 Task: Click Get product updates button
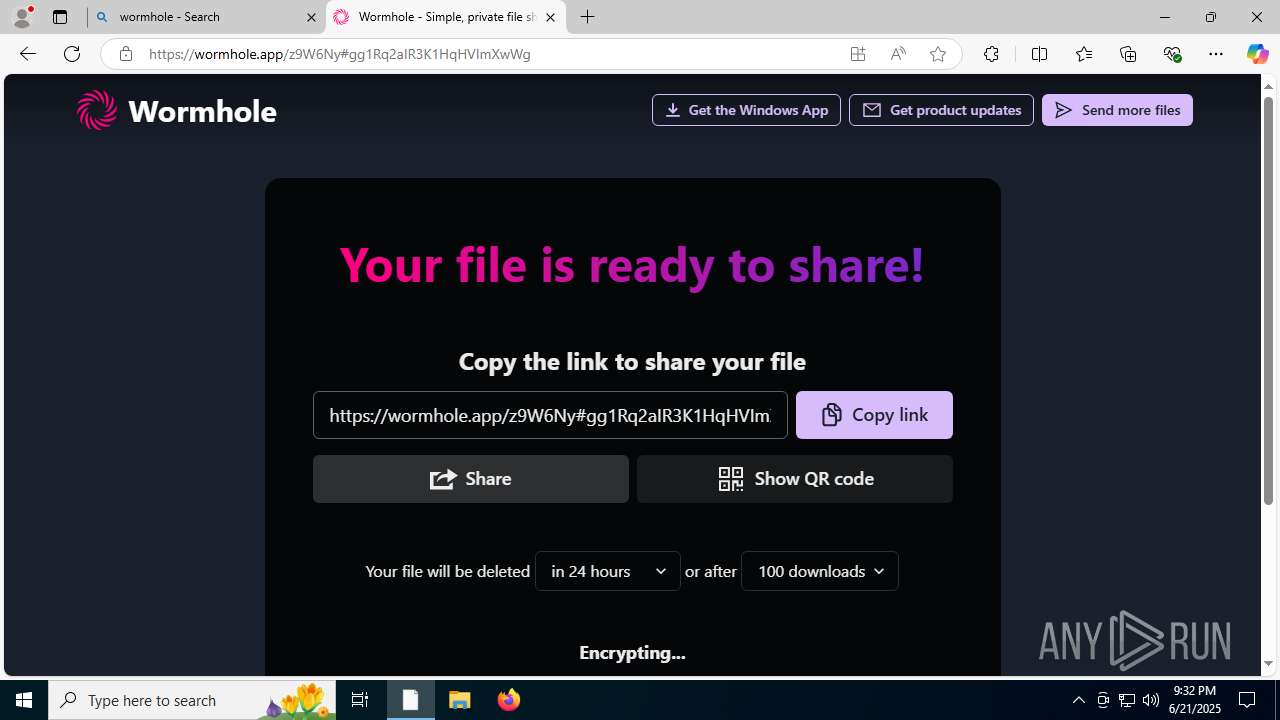coord(941,110)
